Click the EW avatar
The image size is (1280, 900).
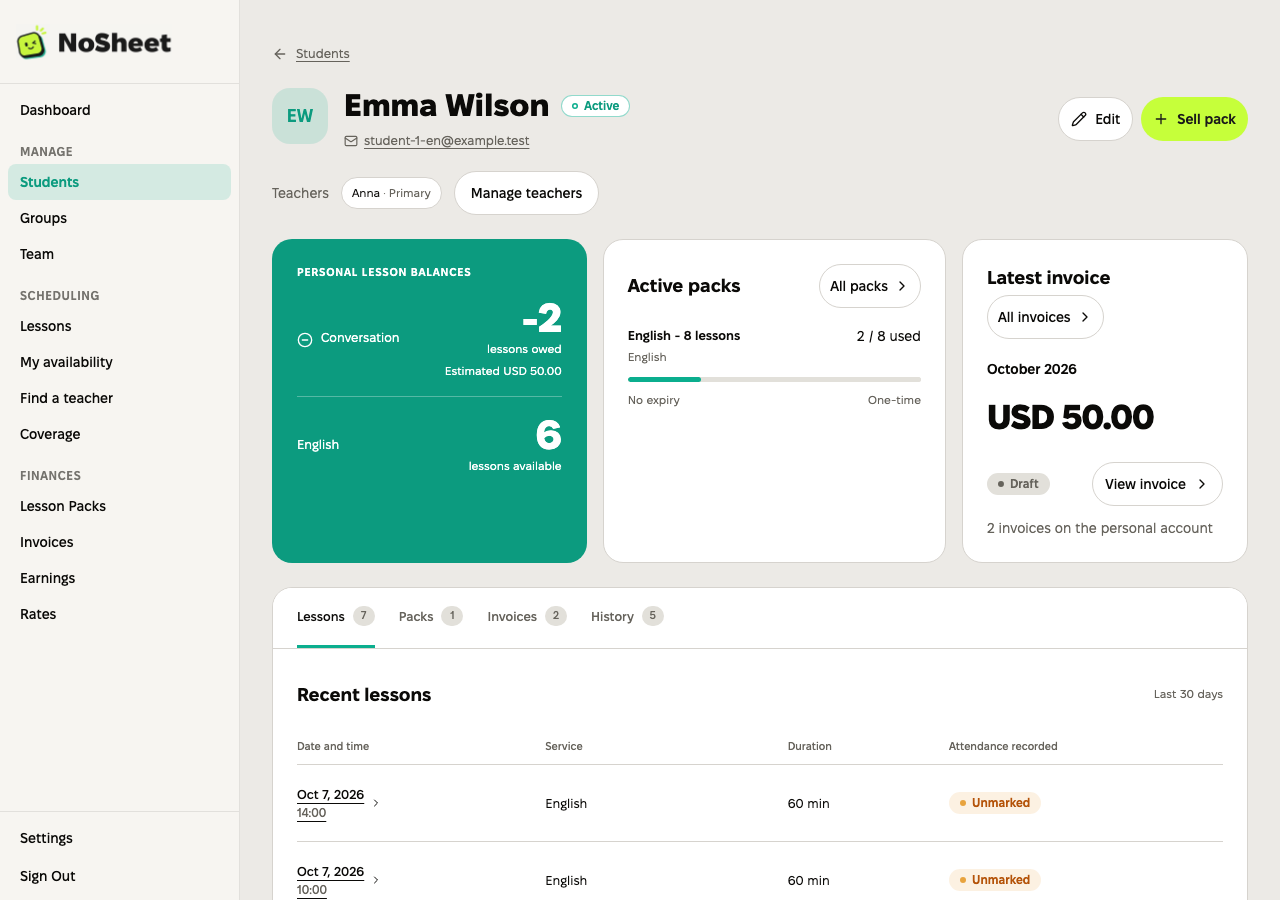300,116
